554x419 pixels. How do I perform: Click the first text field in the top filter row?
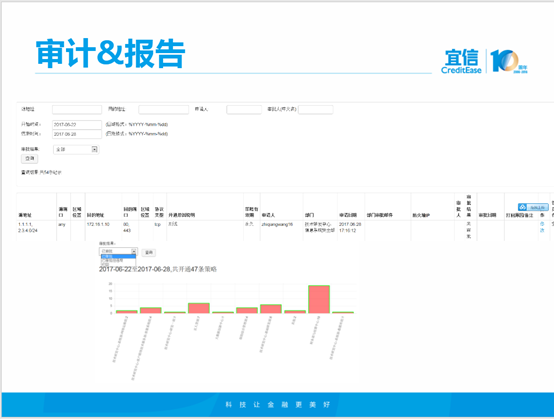pos(77,110)
